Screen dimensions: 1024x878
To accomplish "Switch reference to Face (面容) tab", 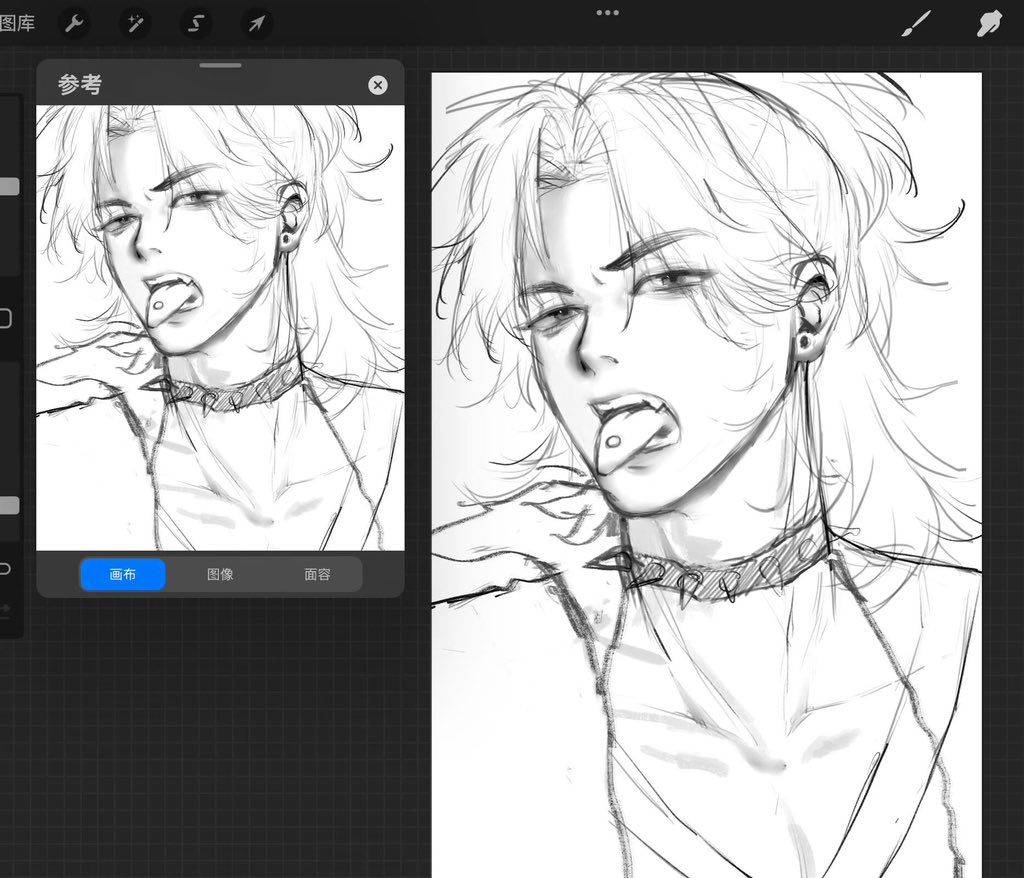I will [317, 574].
